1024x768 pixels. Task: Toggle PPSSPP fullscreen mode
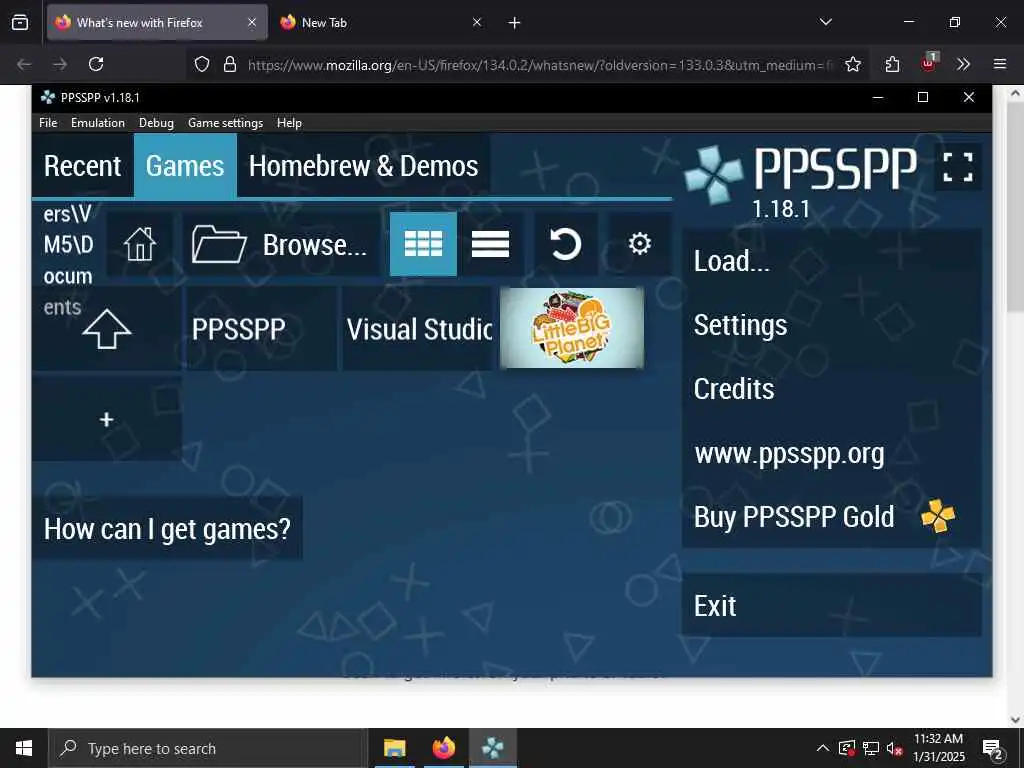(x=958, y=167)
